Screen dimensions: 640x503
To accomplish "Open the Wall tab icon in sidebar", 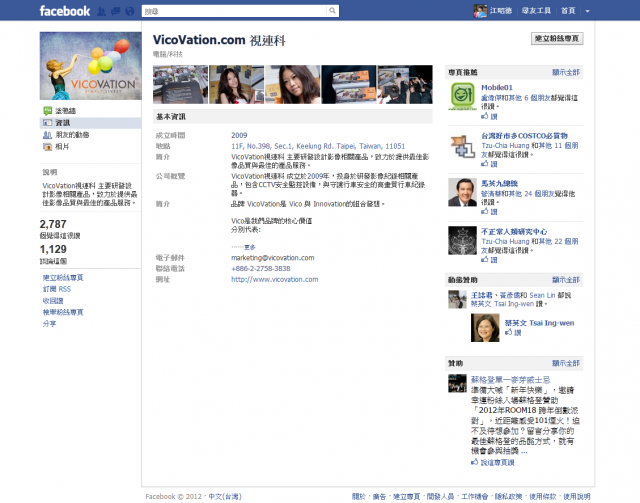I will pos(48,111).
